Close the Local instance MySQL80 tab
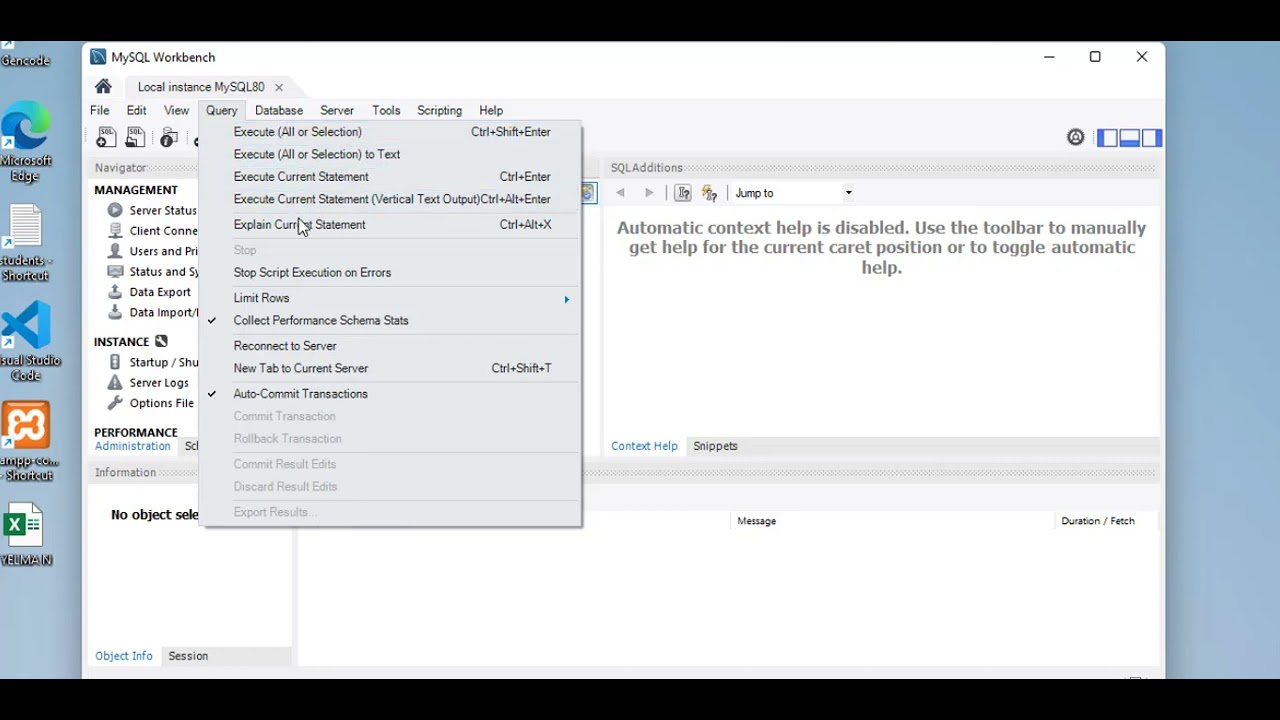Viewport: 1280px width, 720px height. click(279, 87)
